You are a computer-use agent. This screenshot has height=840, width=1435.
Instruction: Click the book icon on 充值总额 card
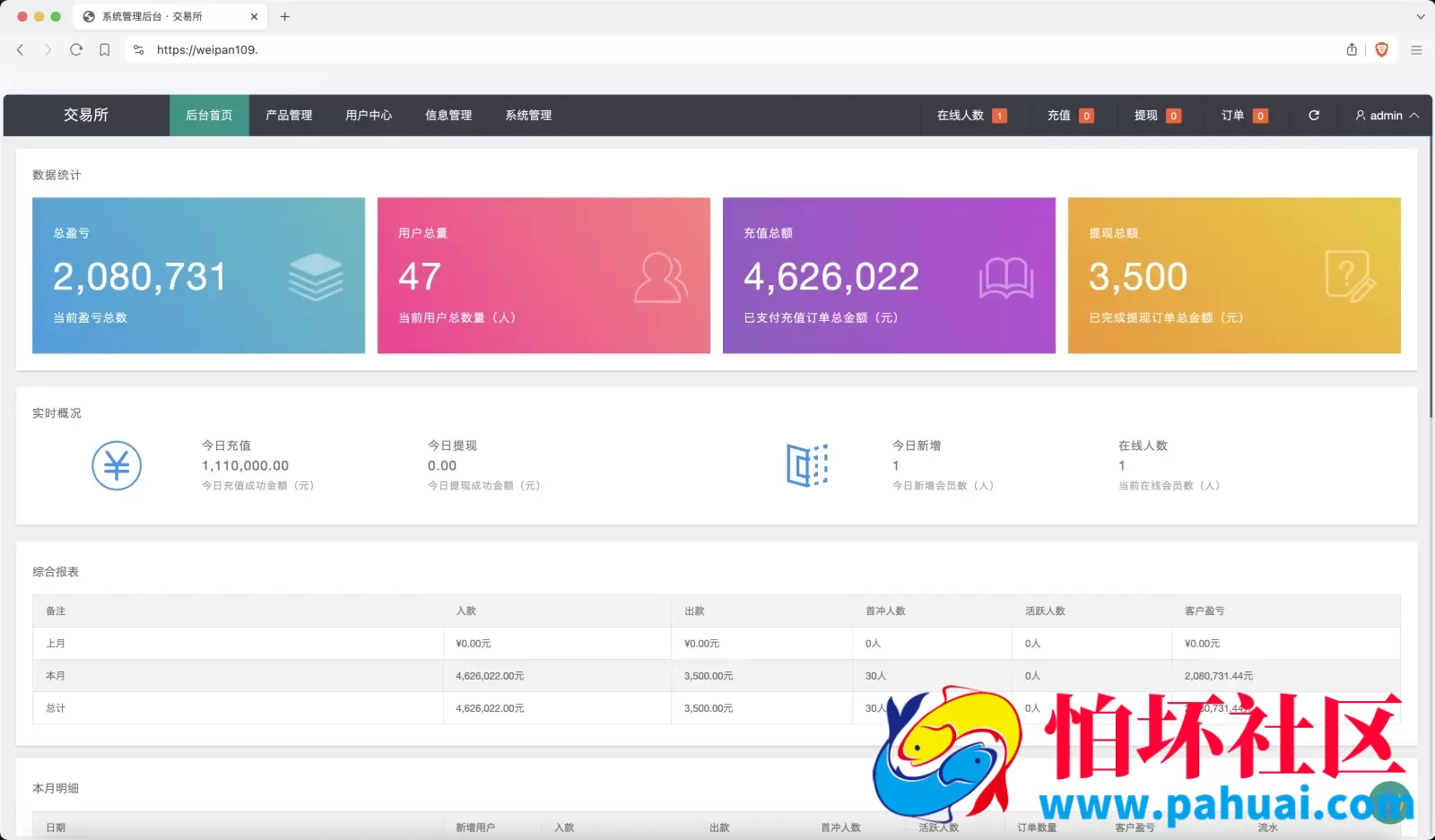[x=1006, y=278]
